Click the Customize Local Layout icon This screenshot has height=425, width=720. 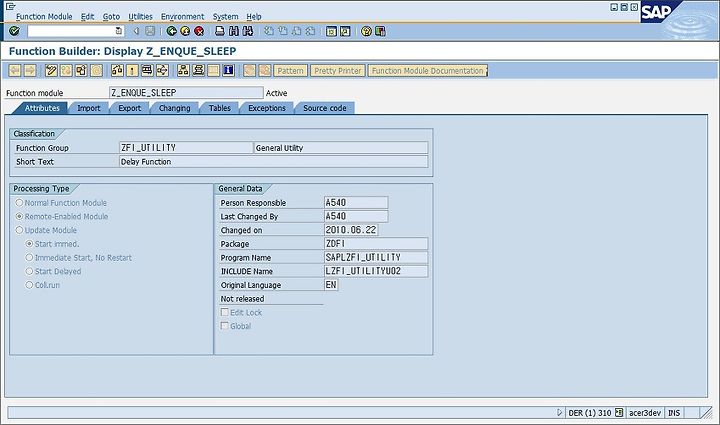[380, 31]
